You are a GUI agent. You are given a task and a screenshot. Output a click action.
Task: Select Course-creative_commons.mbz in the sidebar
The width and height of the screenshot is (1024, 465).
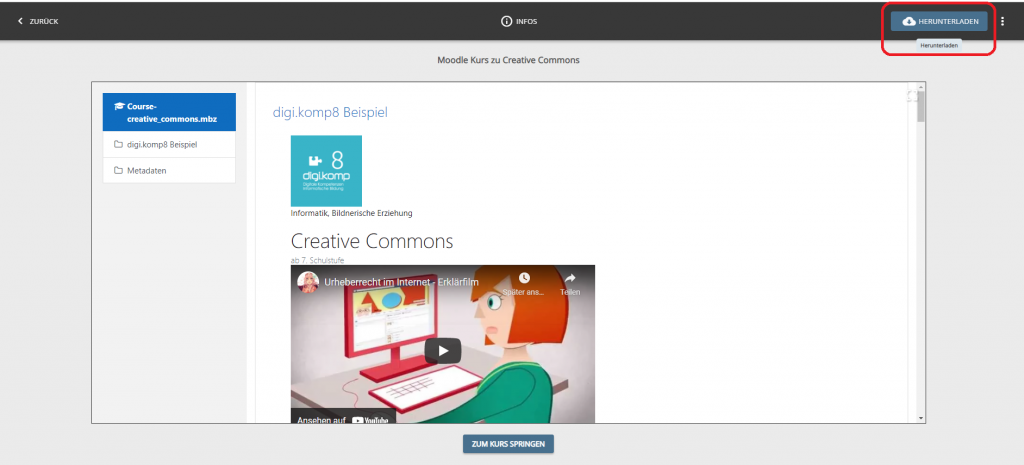click(169, 112)
